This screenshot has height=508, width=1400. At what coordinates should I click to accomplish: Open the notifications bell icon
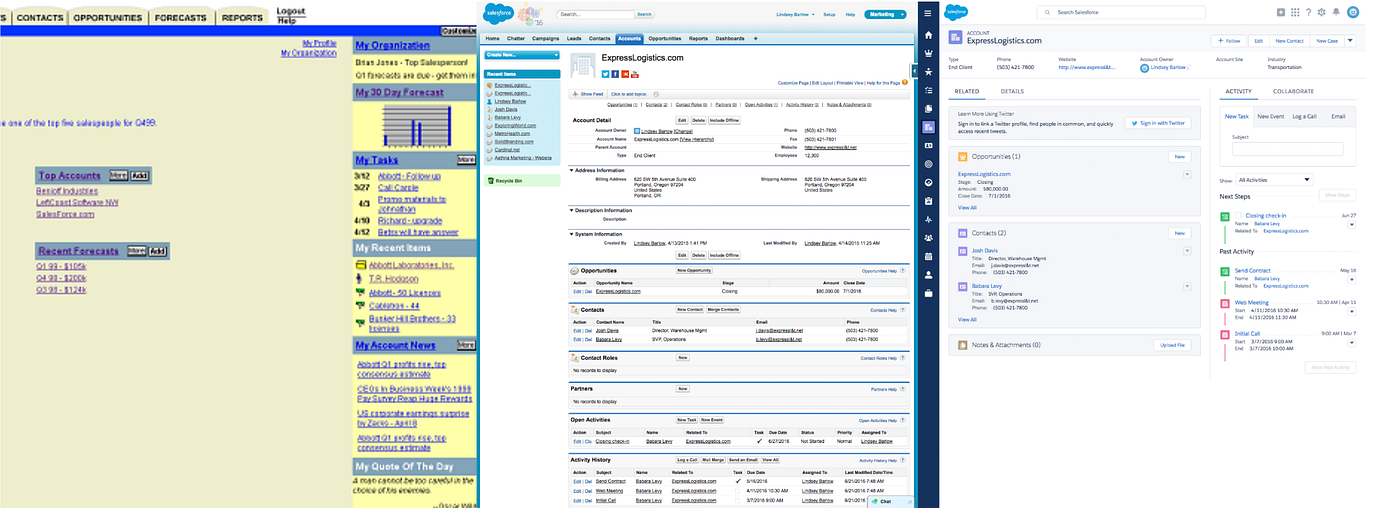click(x=1335, y=12)
